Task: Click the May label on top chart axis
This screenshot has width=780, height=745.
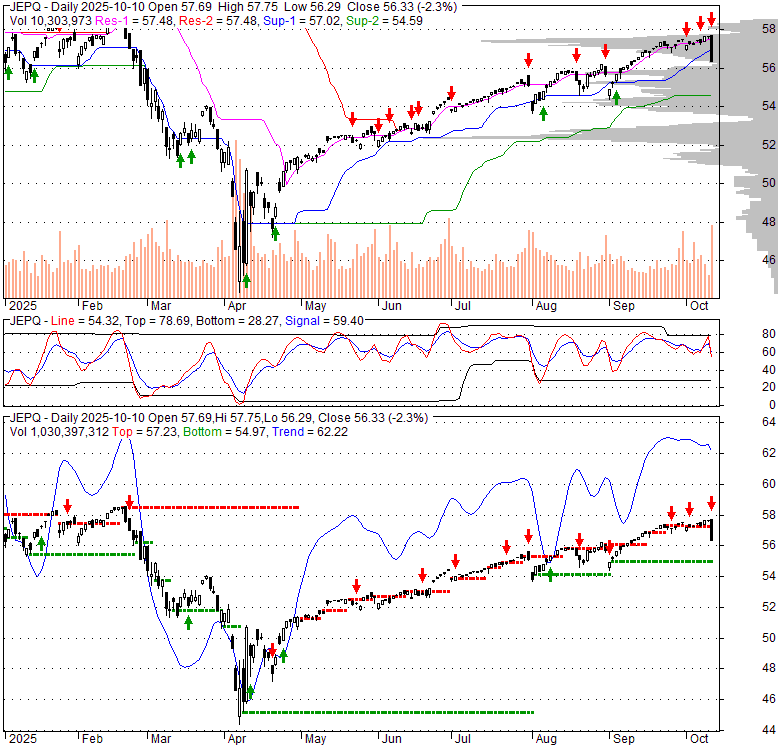Action: click(315, 306)
